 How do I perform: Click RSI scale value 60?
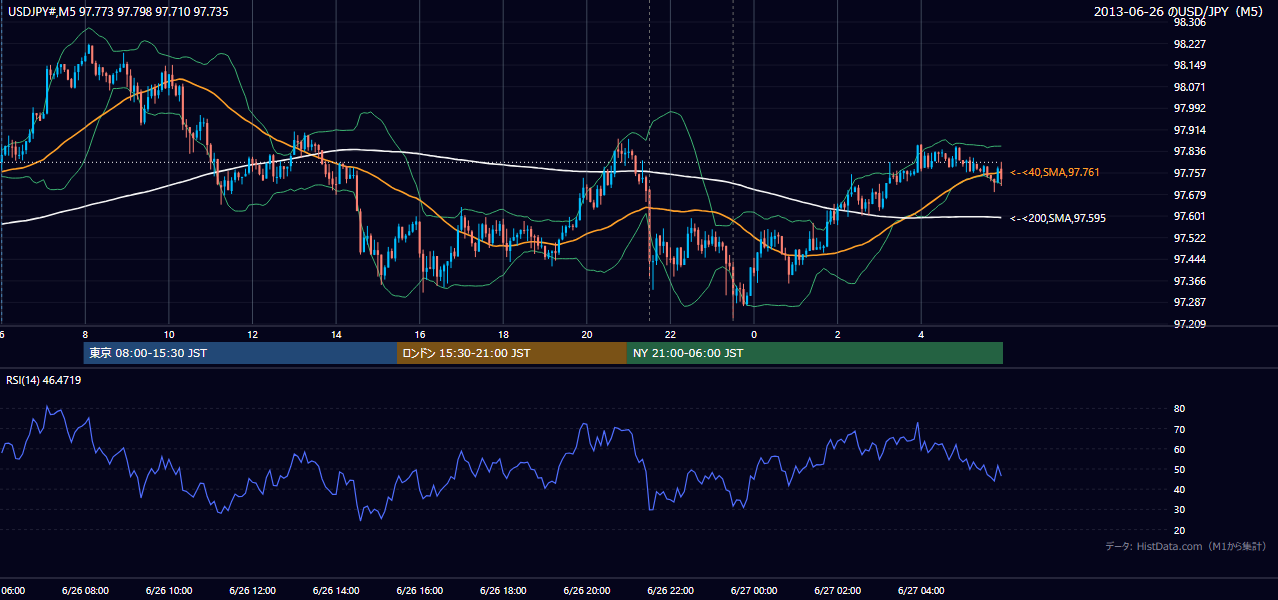pos(1180,449)
